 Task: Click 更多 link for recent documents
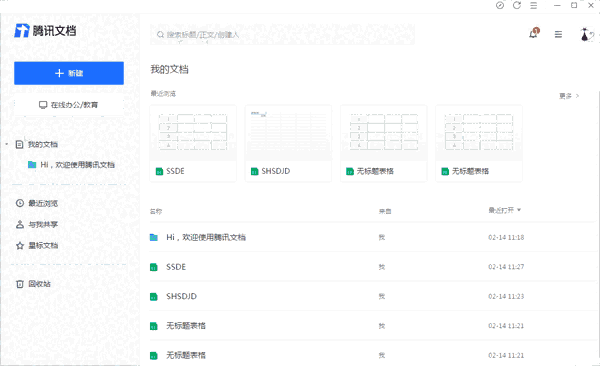click(x=569, y=96)
